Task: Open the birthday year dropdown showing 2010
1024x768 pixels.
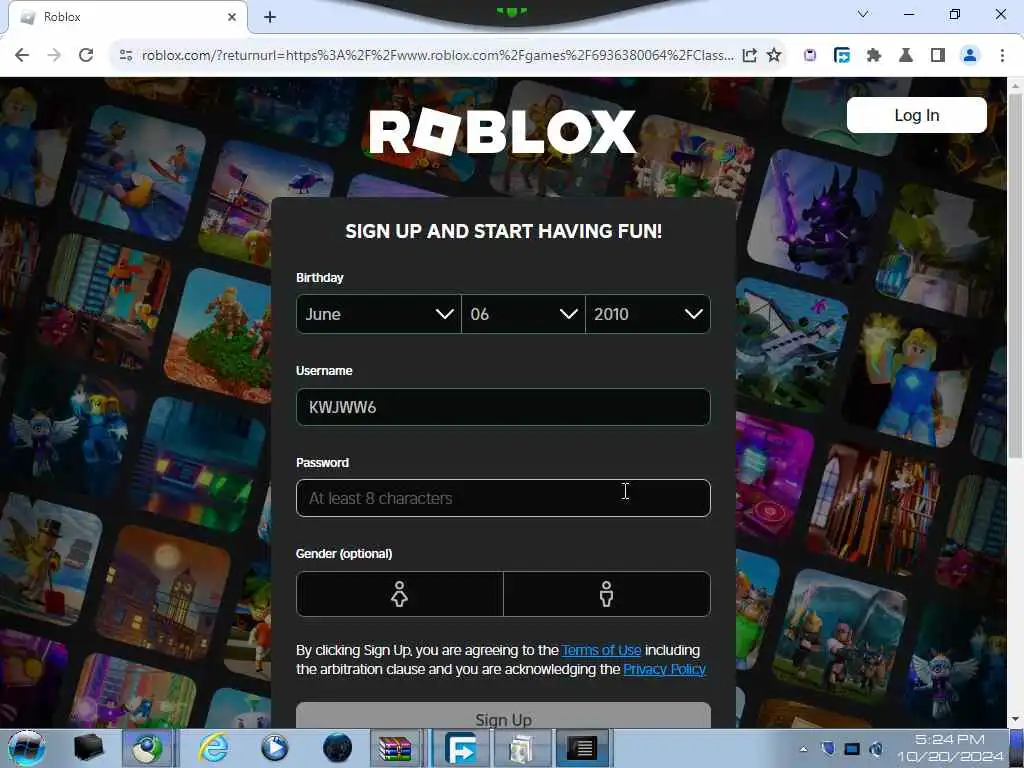Action: coord(648,314)
